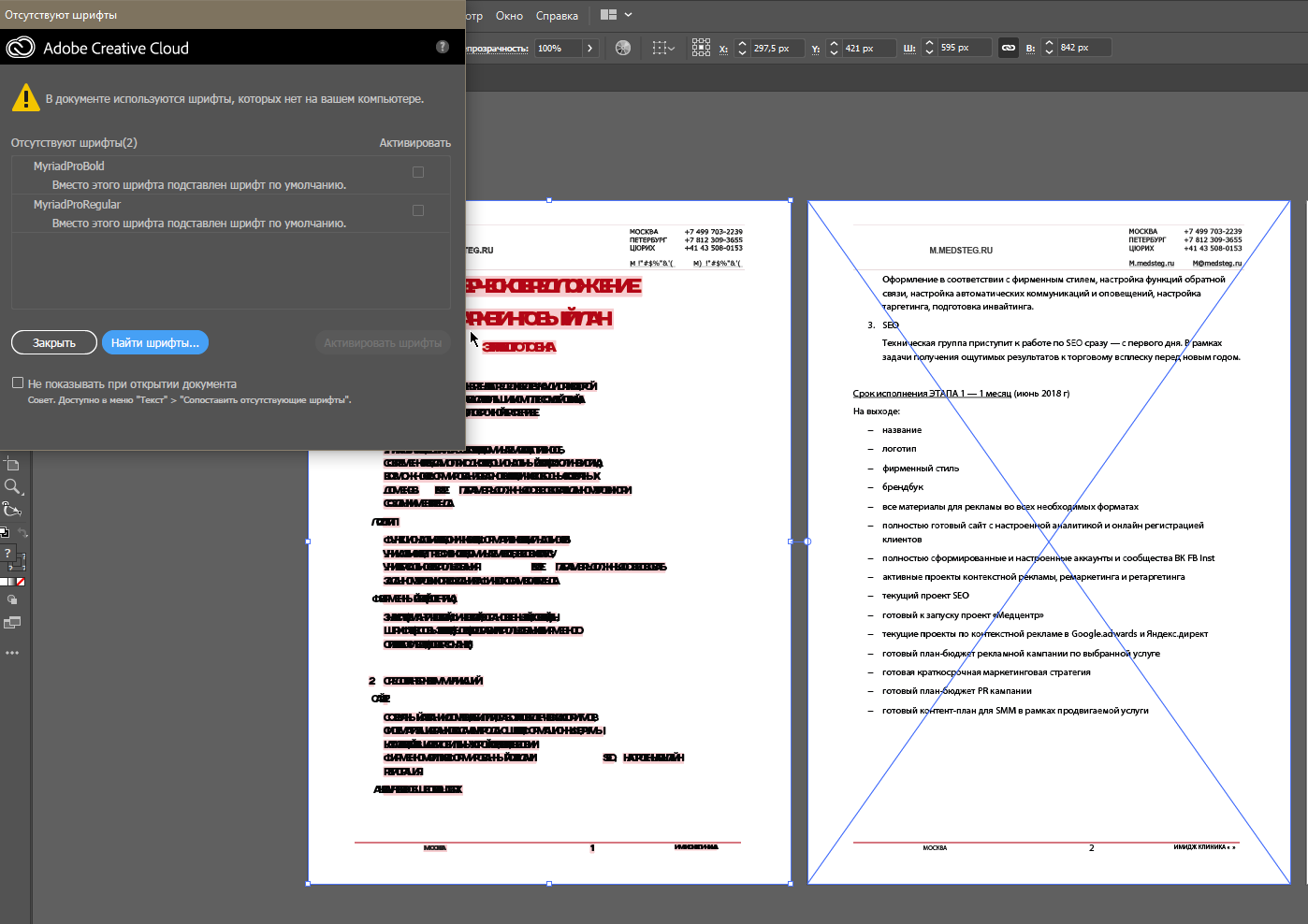Select the Zoom magnifier tool

coord(12,486)
